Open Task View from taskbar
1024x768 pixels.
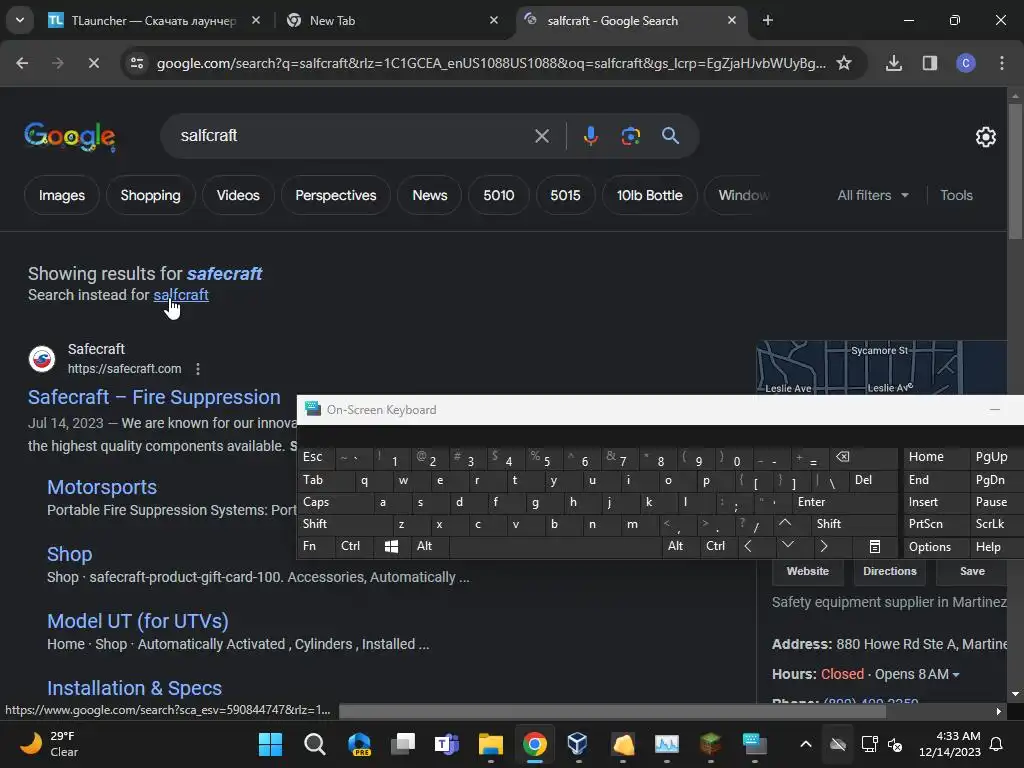tap(403, 744)
